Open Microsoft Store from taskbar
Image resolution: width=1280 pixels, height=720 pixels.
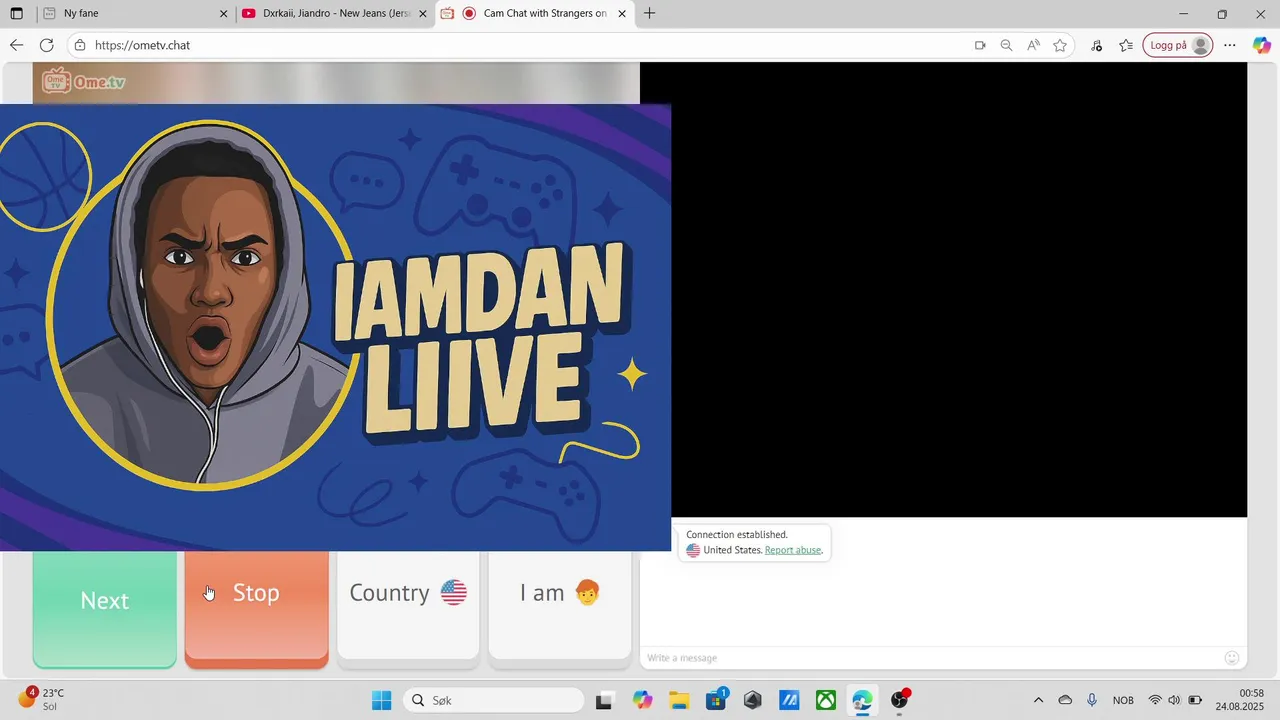(716, 700)
